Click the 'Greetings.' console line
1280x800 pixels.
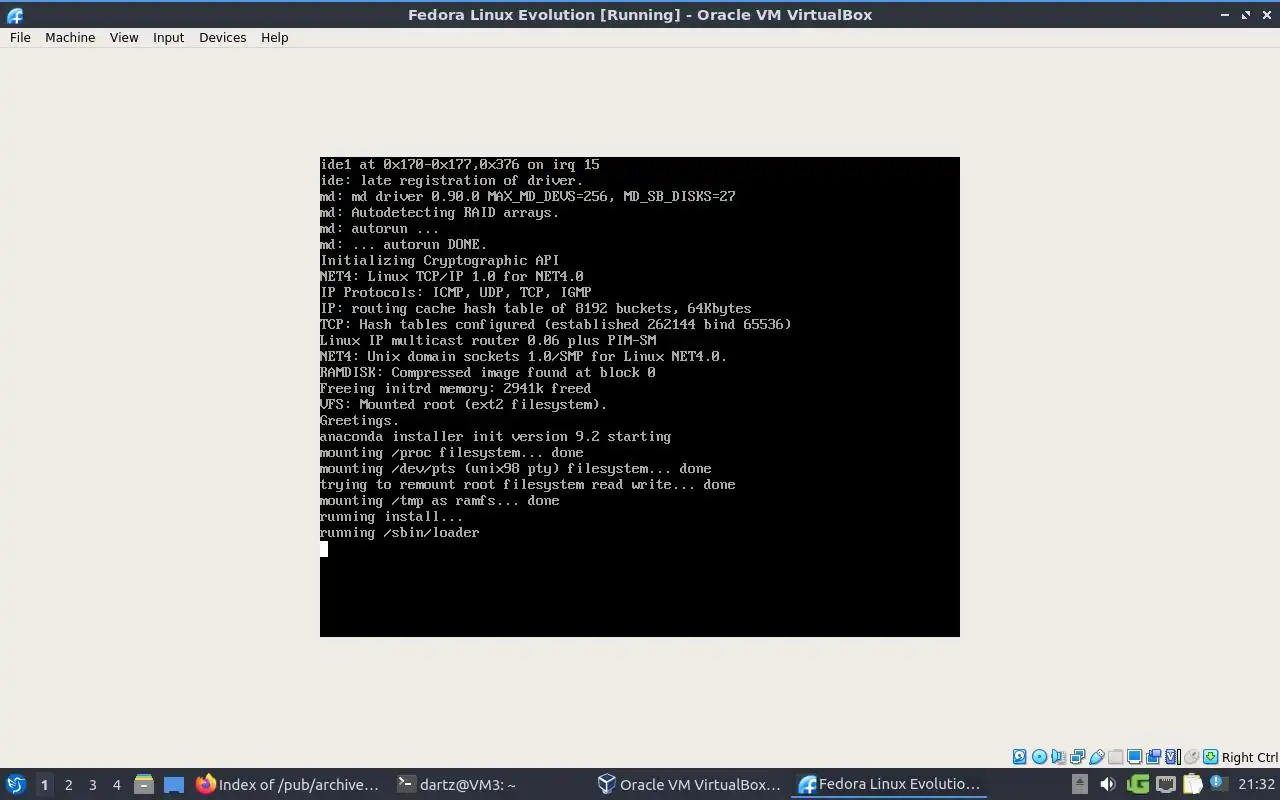point(359,421)
